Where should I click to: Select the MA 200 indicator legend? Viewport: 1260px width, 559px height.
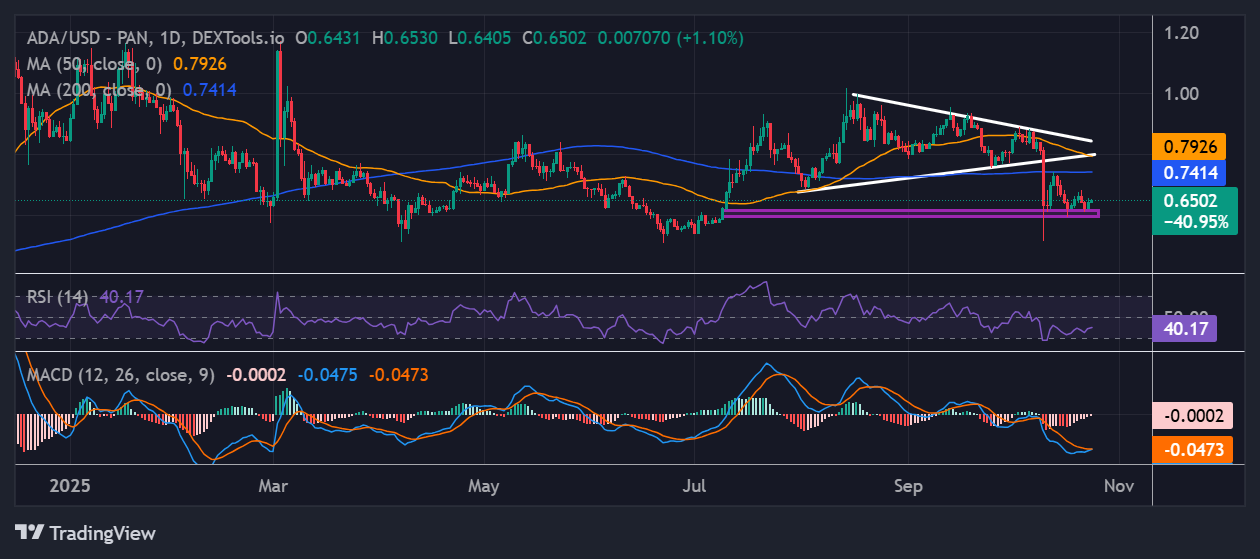[x=95, y=90]
